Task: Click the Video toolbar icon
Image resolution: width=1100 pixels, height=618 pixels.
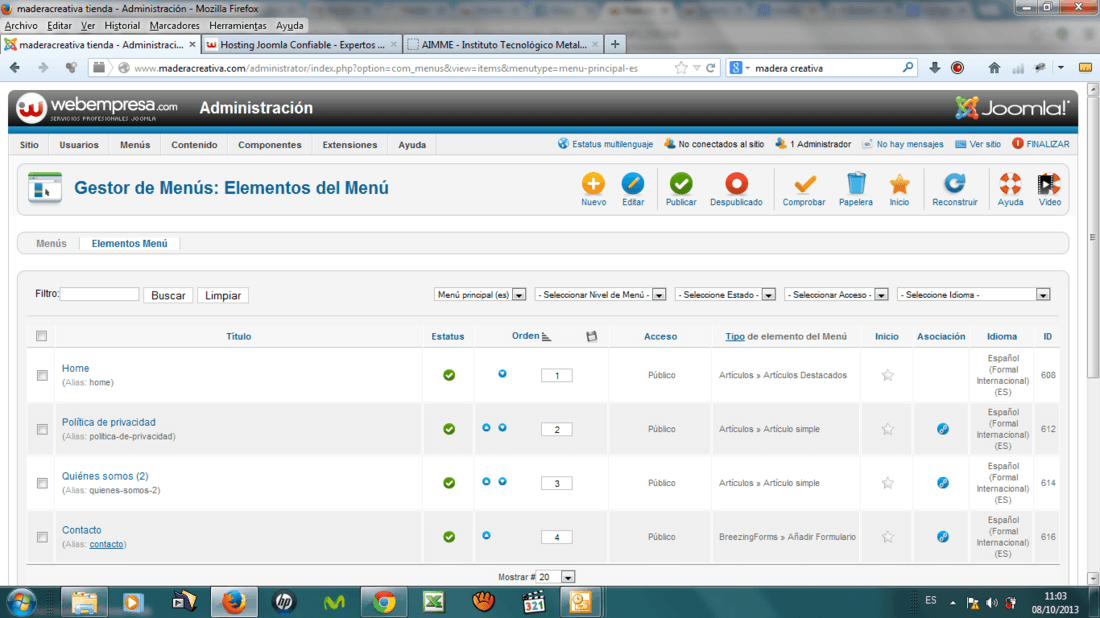Action: [1049, 184]
